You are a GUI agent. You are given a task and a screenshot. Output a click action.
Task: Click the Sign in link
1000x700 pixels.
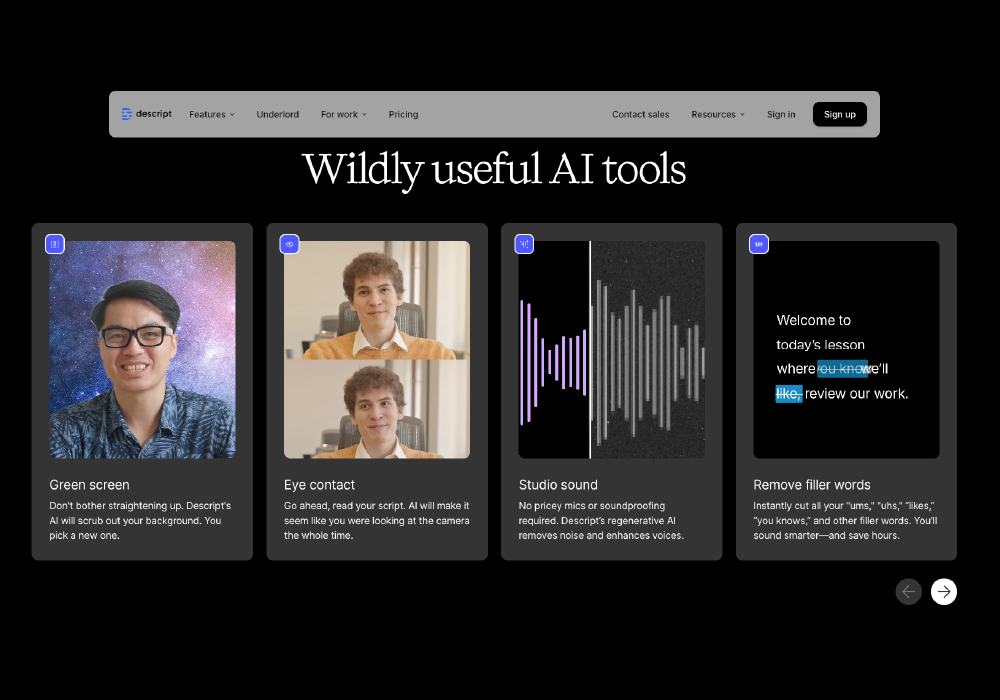click(x=781, y=115)
